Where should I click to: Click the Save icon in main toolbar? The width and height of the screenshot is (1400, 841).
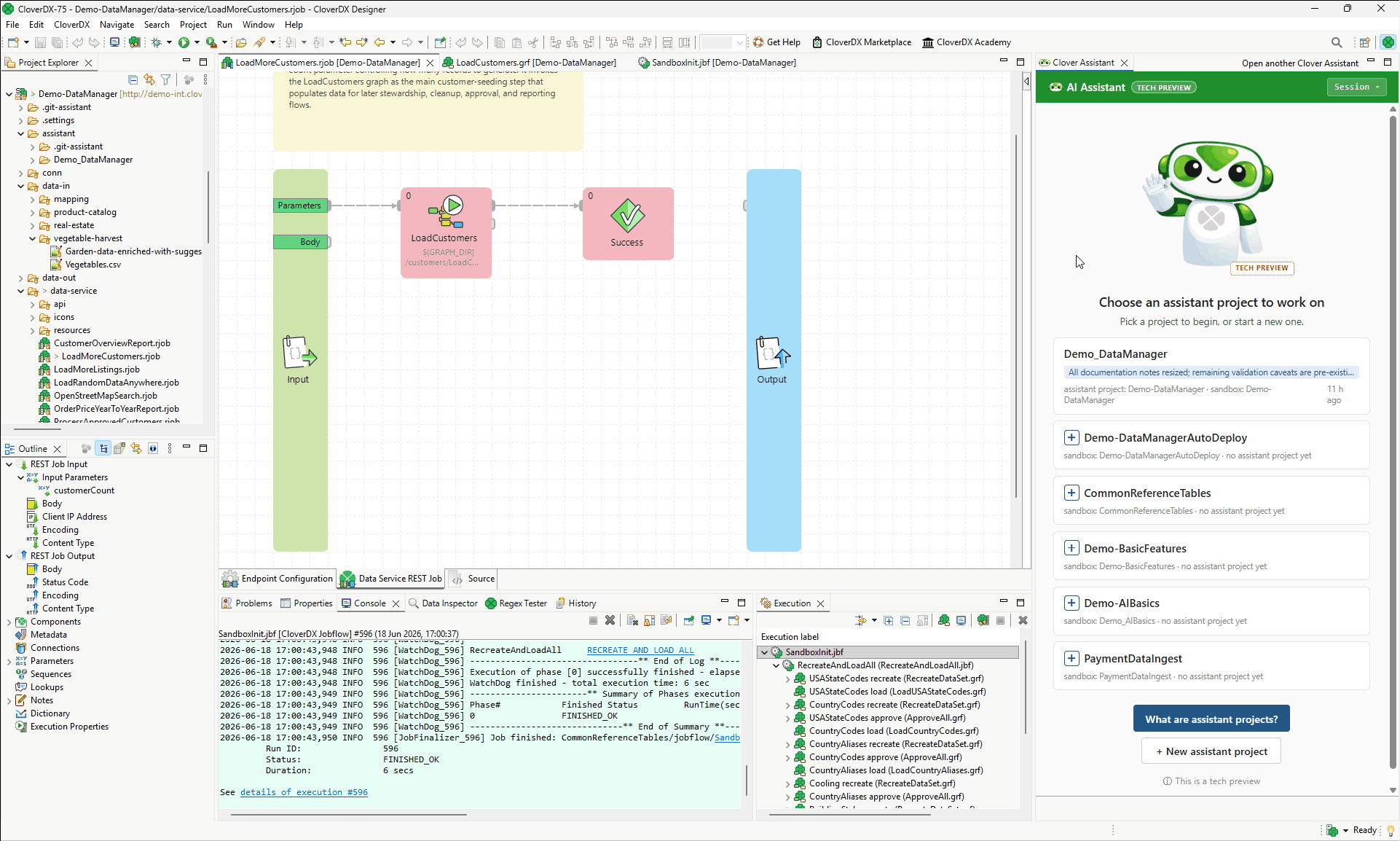coord(41,42)
